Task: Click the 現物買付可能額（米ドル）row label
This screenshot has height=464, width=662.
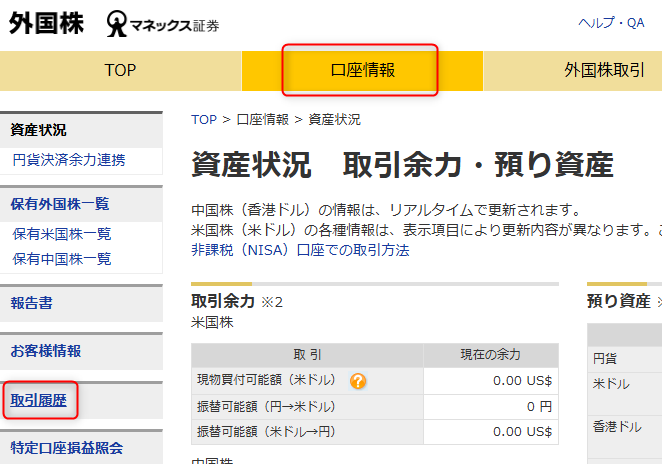Action: 266,380
